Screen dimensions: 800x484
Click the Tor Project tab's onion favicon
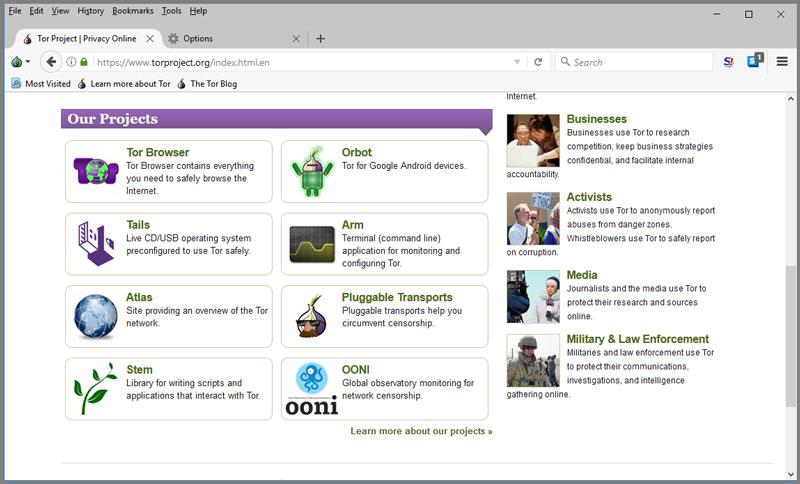28,39
